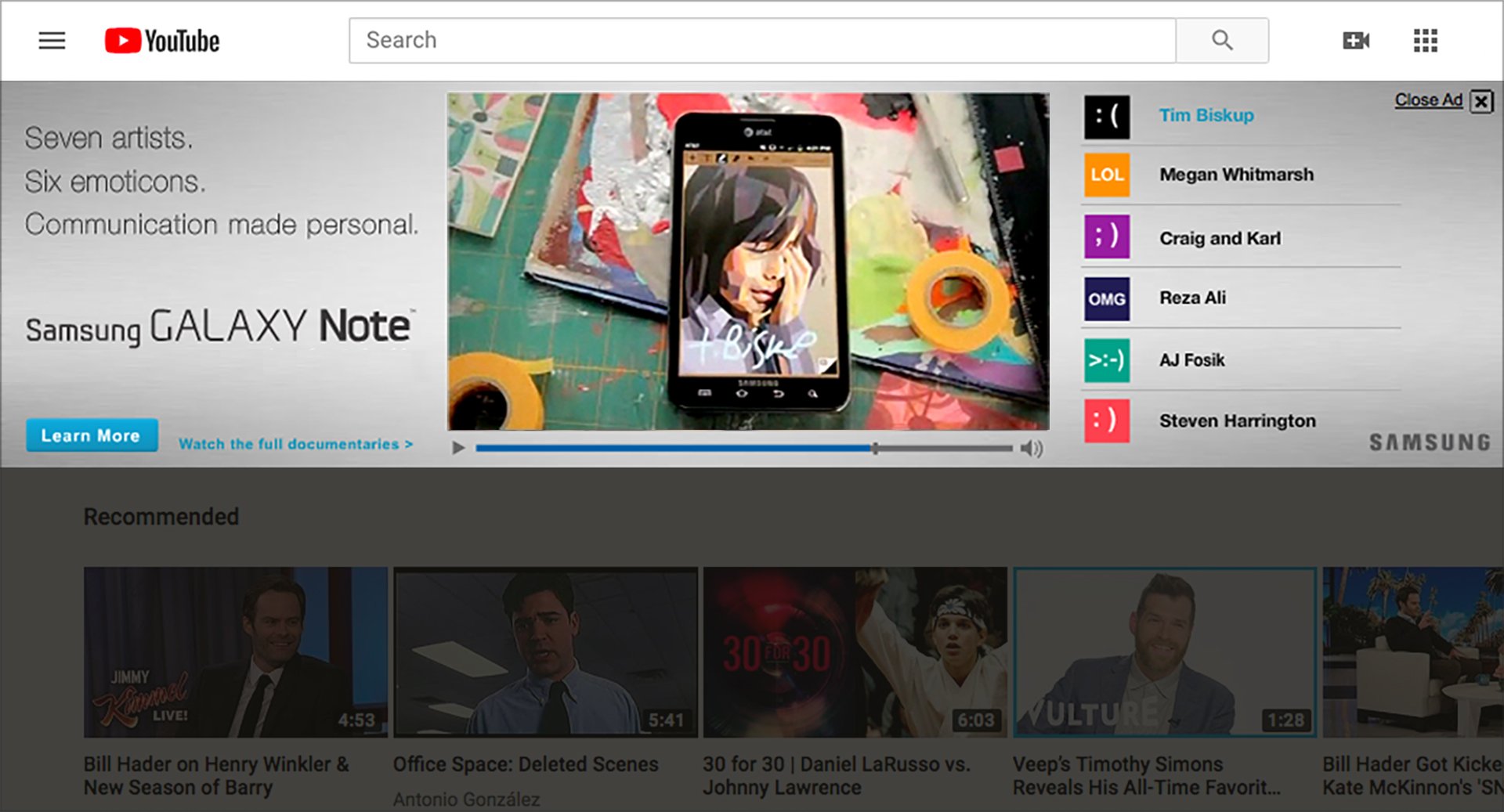Choose artist Steven Harrington
Screen dimensions: 1504x812
[1237, 421]
